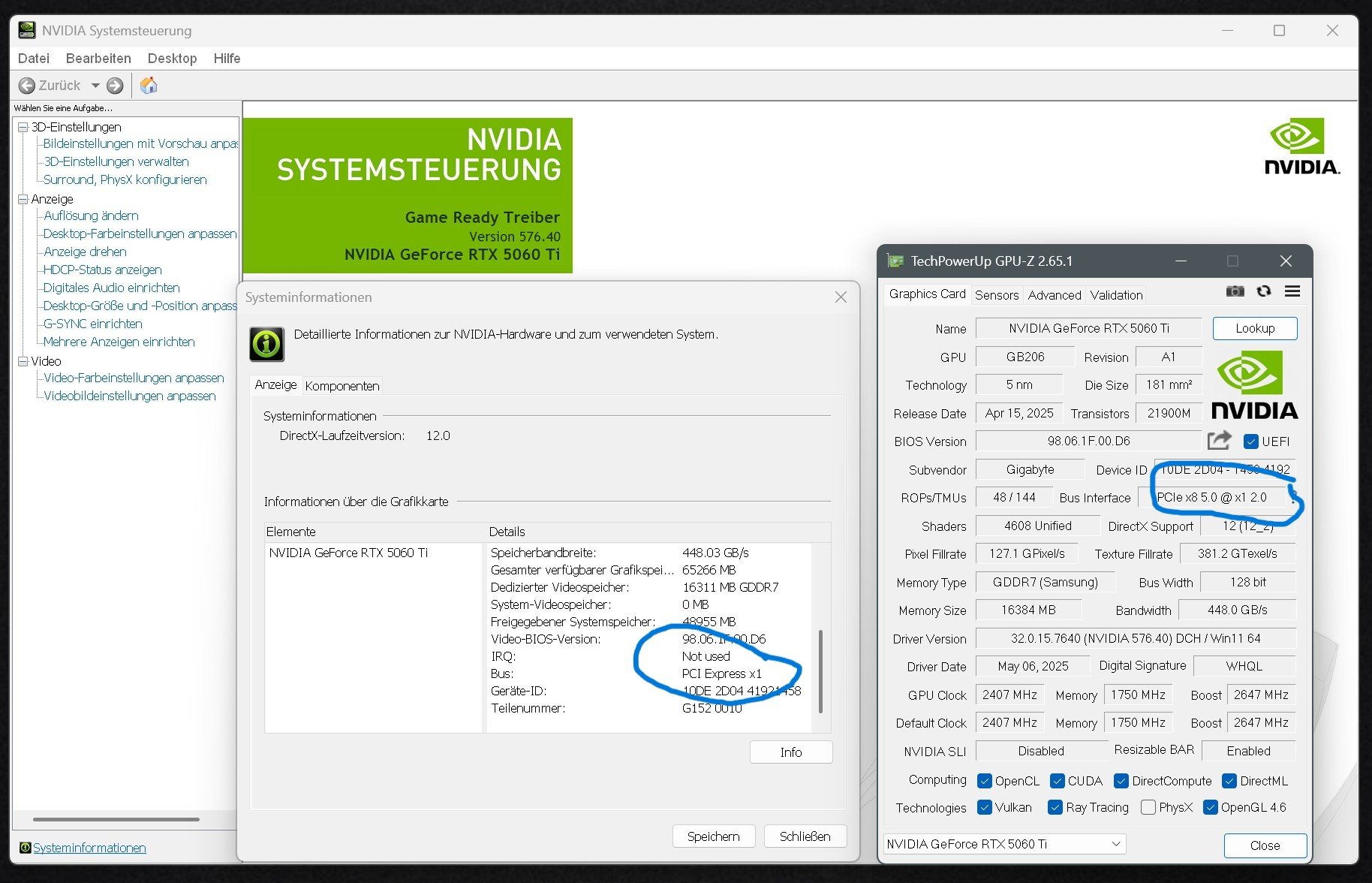This screenshot has width=1372, height=883.
Task: Open Desktop-Farbeinstellungen anpassen
Action: click(x=140, y=234)
